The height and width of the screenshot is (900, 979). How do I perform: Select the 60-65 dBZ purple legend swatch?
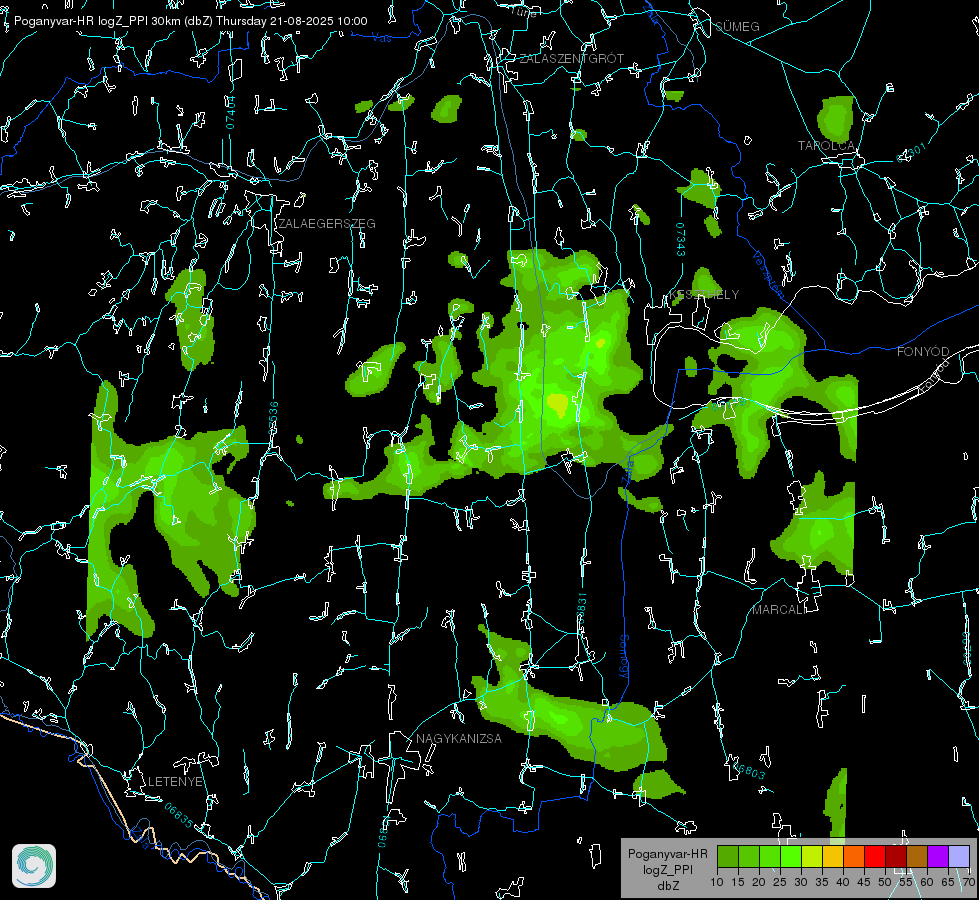point(938,856)
